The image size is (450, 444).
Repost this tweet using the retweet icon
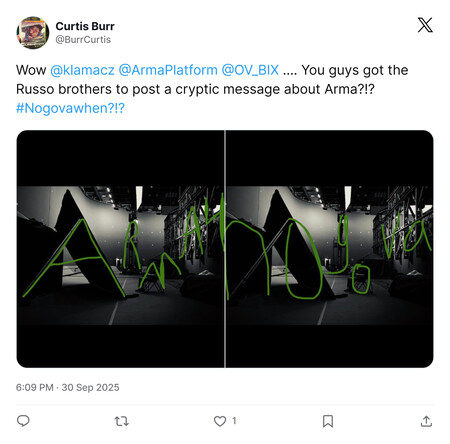click(121, 421)
